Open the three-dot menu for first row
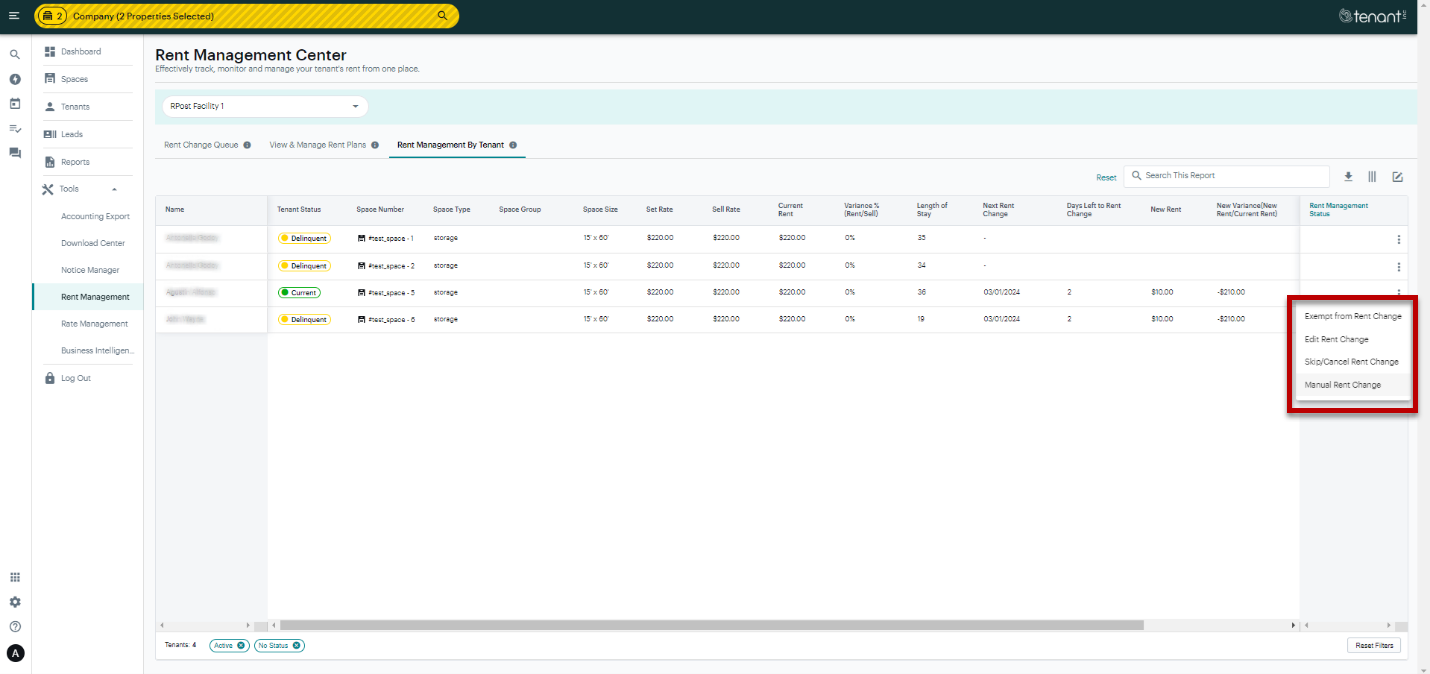1430x674 pixels. click(1398, 240)
